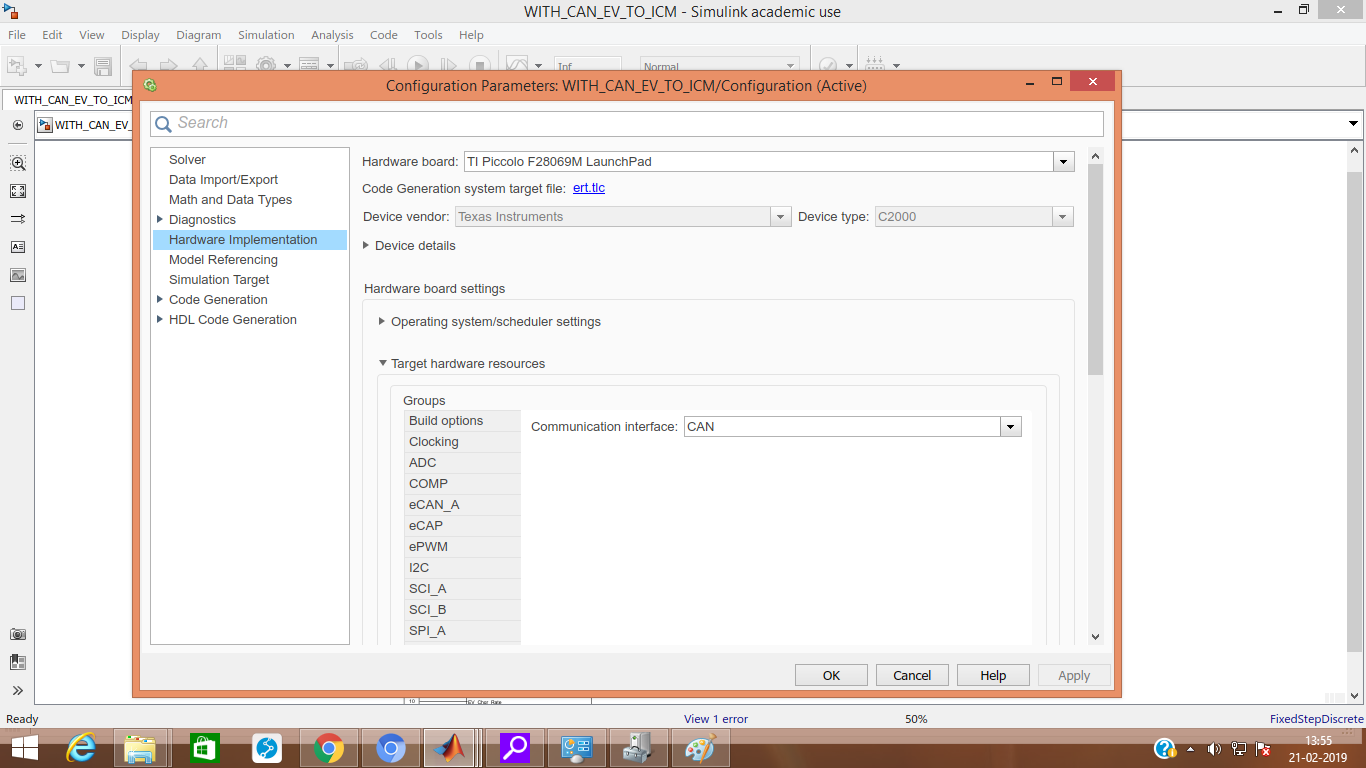Open the Simulation menu
This screenshot has height=768, width=1366.
[x=266, y=35]
